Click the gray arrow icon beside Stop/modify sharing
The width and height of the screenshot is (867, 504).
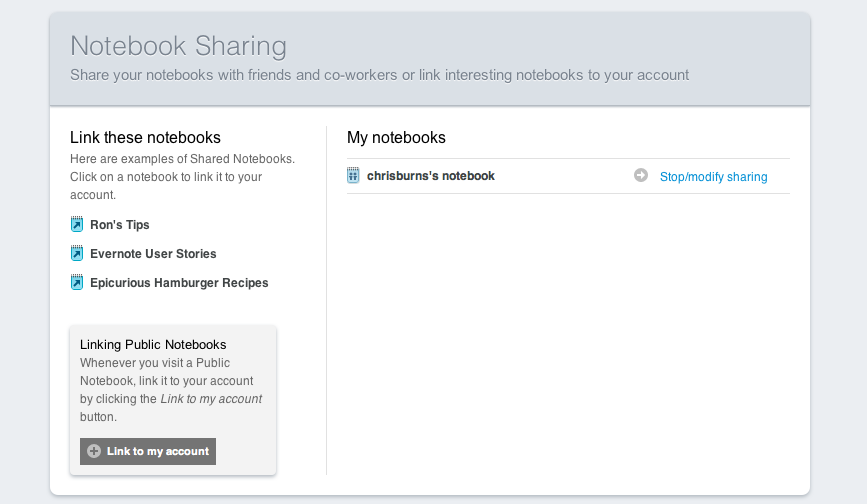(x=641, y=176)
